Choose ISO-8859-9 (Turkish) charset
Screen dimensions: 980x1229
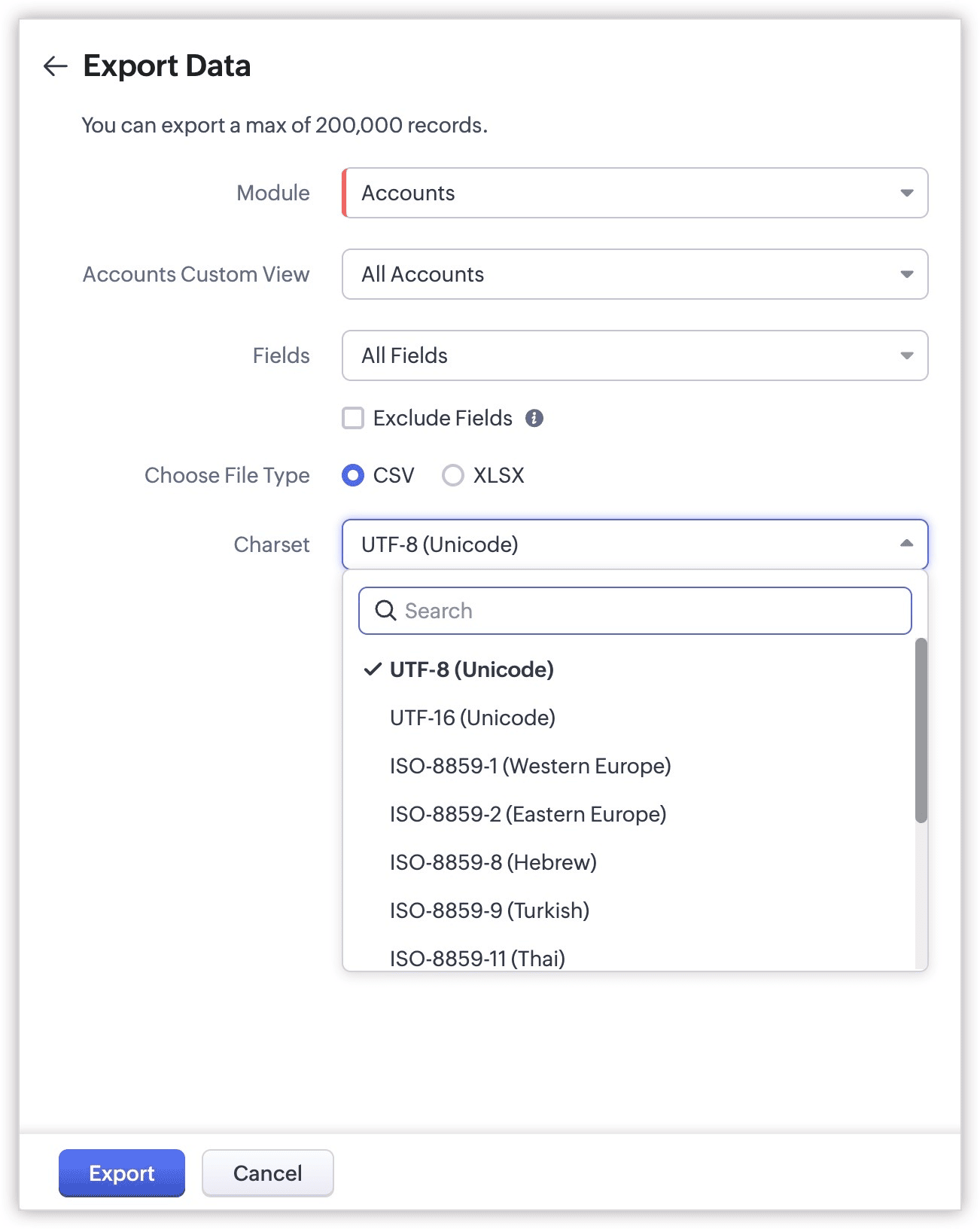[x=489, y=910]
